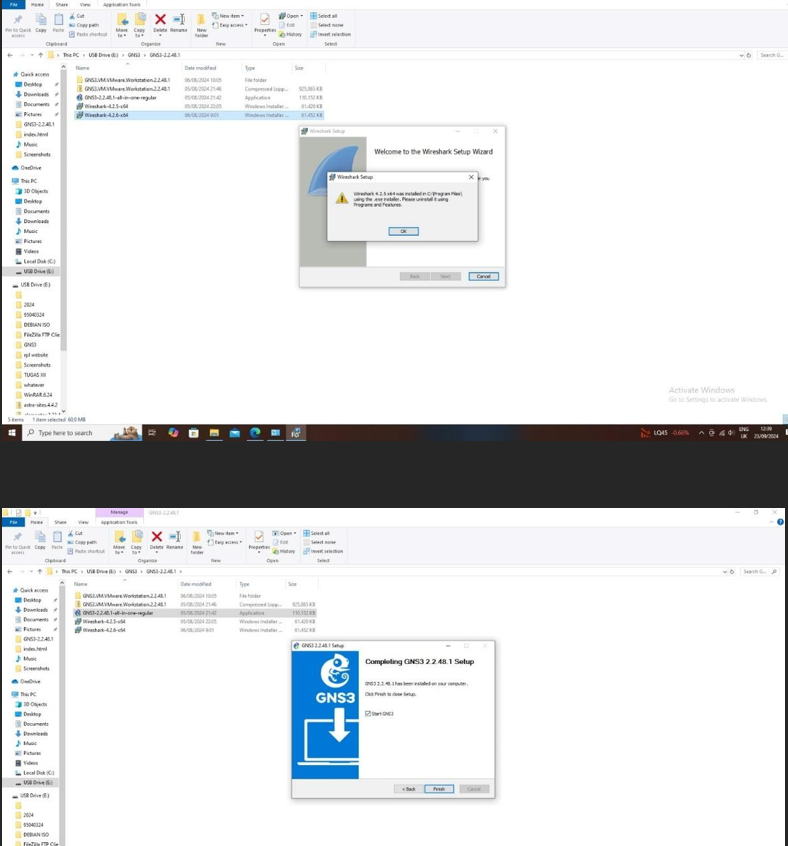Click Pin to Quick access in Explorer behind Wireshark Setup
Image resolution: width=788 pixels, height=846 pixels.
coord(18,25)
